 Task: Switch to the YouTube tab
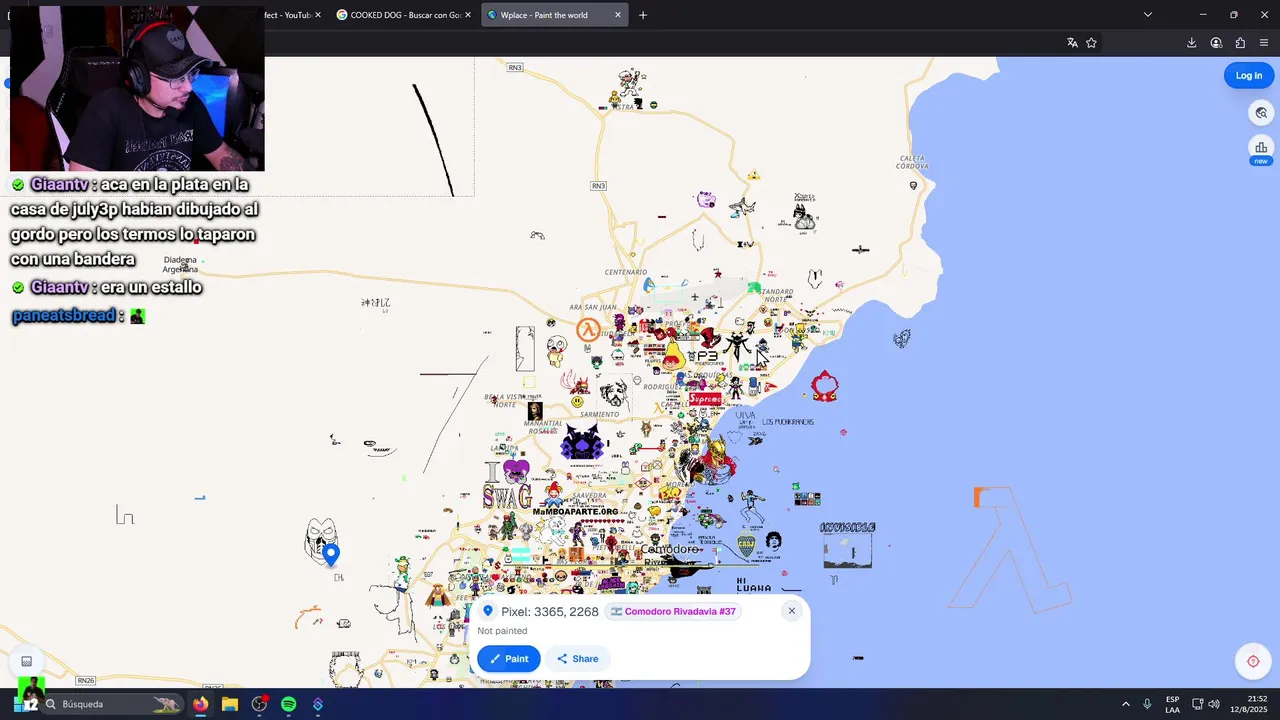288,15
